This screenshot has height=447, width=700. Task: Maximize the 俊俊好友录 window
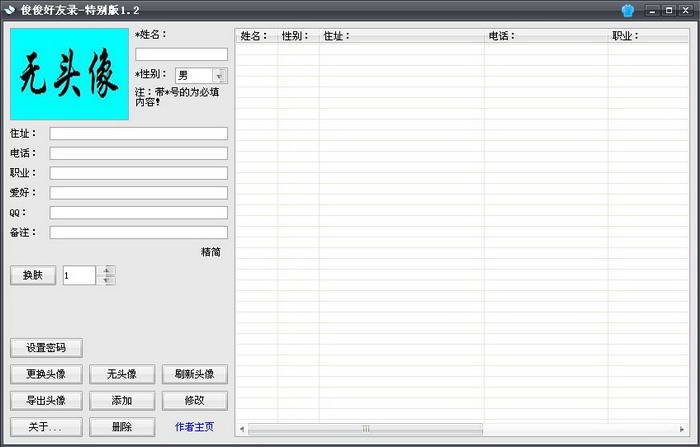click(669, 10)
